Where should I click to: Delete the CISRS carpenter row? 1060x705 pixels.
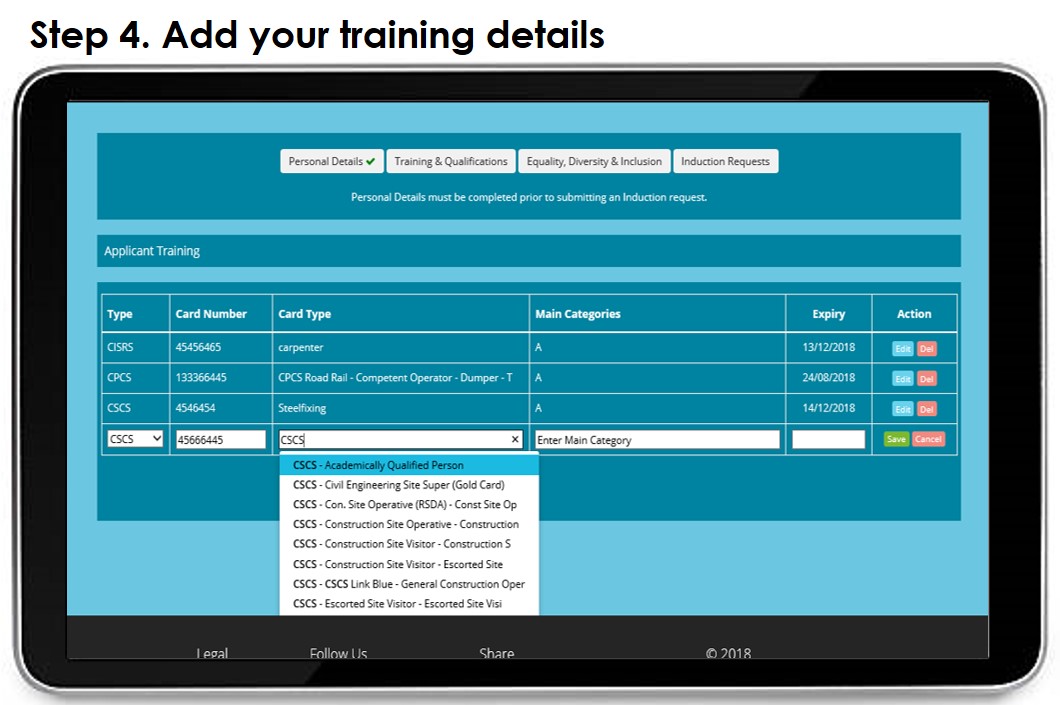coord(927,349)
